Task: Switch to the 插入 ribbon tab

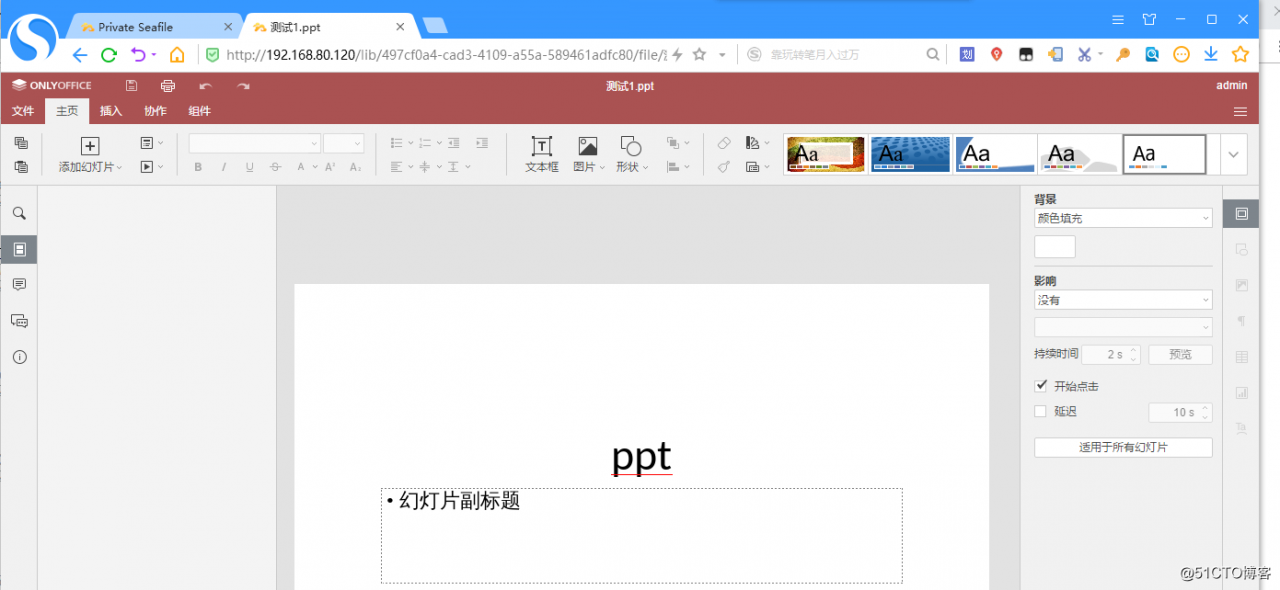Action: [110, 111]
